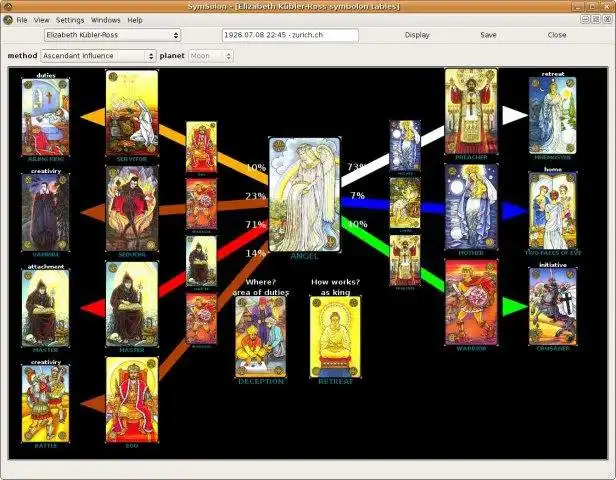Select the Battle card
Viewport: 616px width, 480px height.
[46, 404]
